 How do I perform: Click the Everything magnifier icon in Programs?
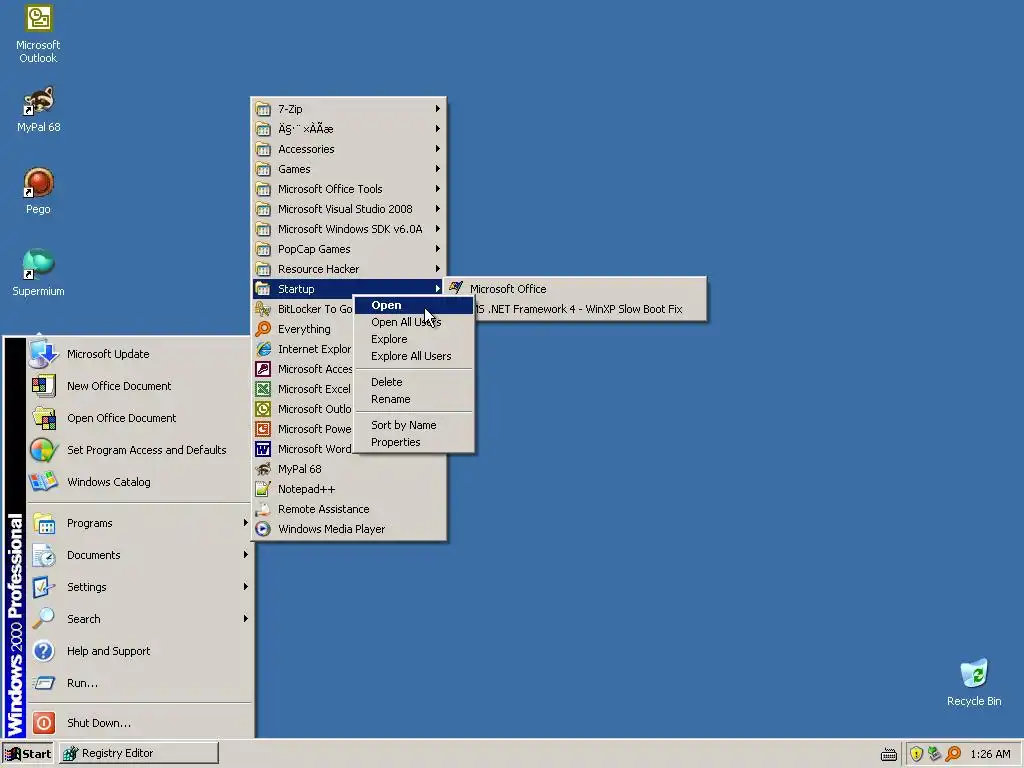(263, 329)
